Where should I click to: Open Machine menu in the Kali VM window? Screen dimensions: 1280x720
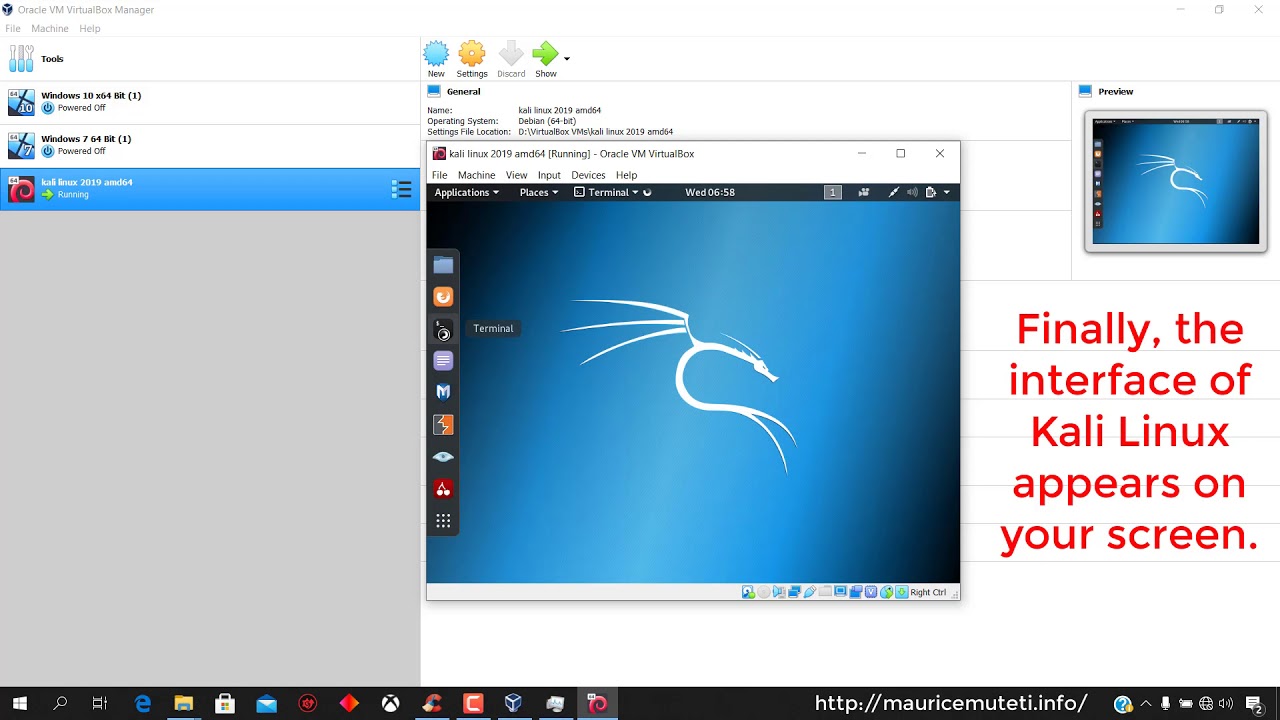click(x=476, y=175)
